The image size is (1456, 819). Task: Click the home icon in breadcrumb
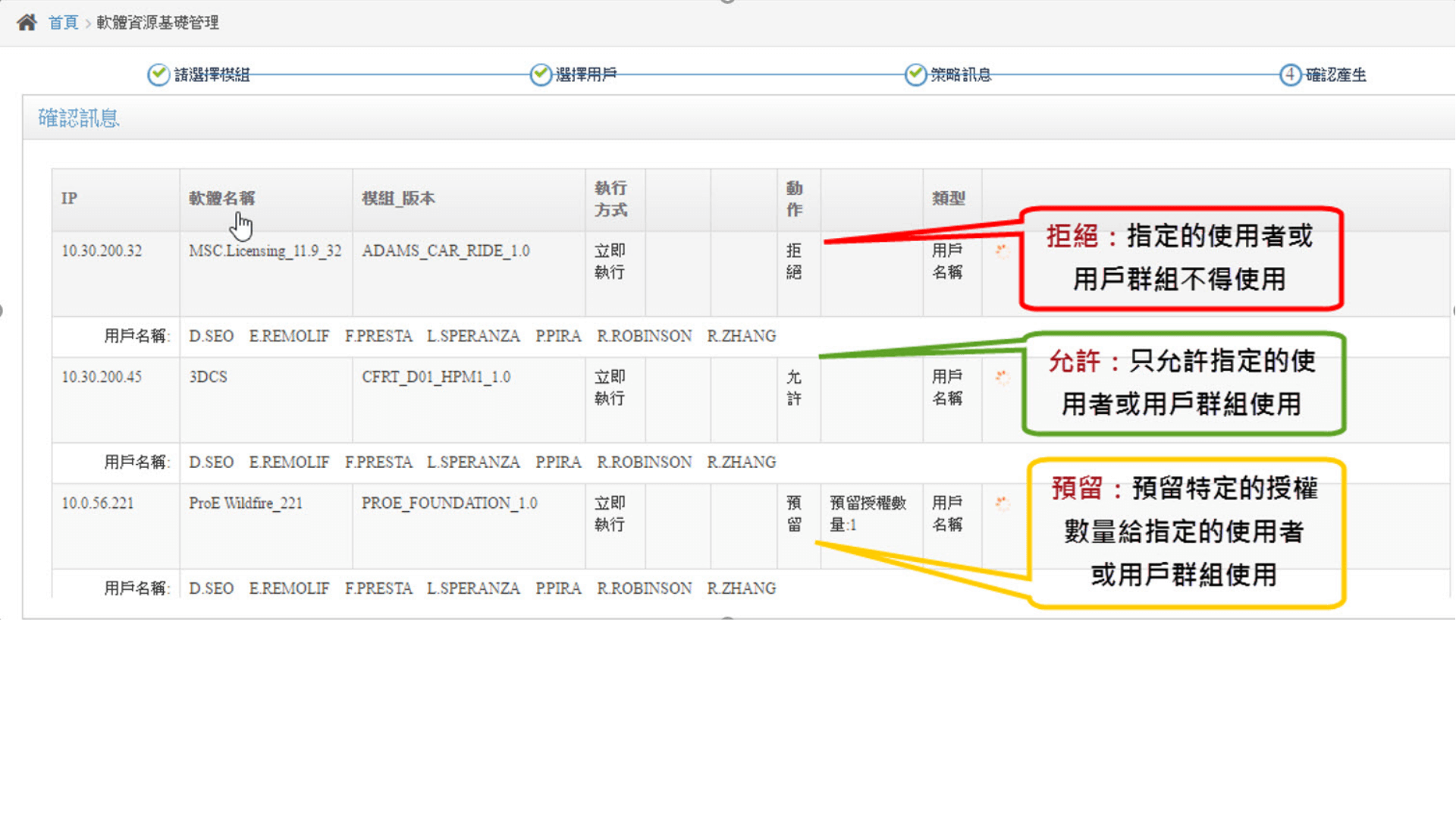point(27,22)
